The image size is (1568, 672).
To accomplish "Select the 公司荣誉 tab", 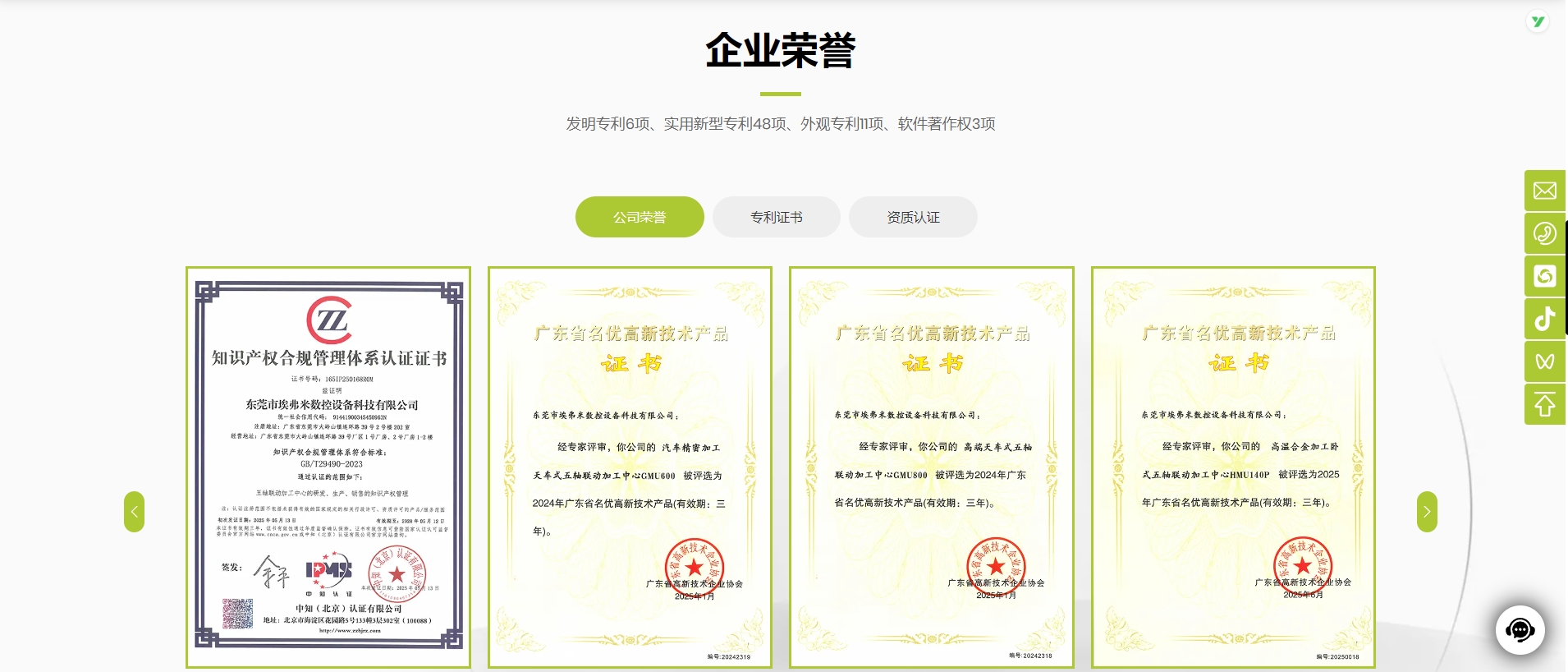I will (x=640, y=217).
